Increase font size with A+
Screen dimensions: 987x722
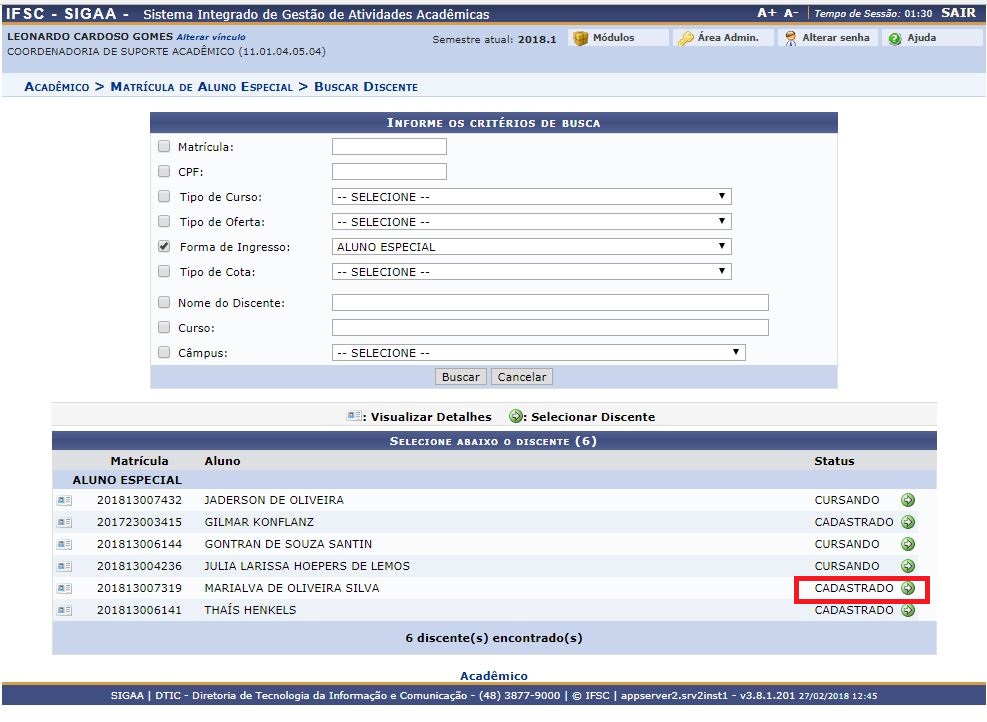pyautogui.click(x=766, y=13)
